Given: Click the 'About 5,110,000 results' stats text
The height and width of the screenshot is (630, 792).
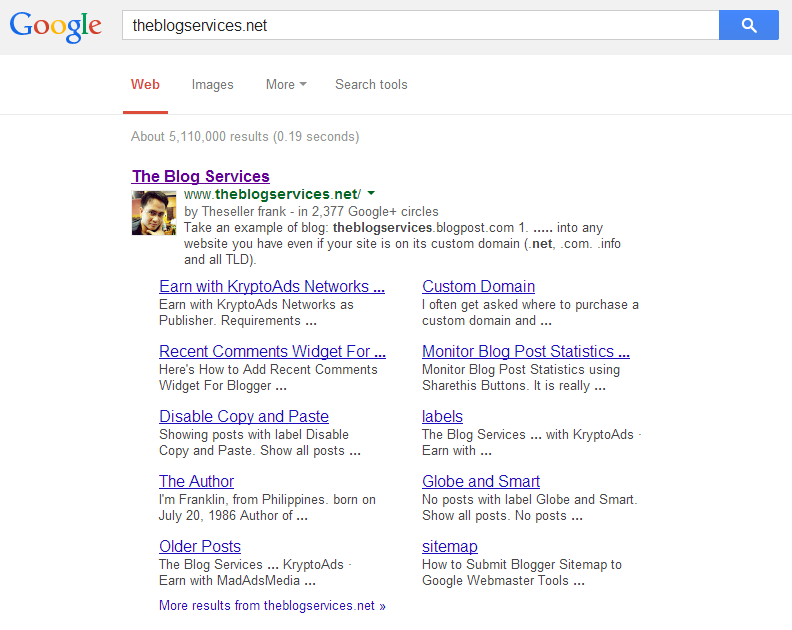Looking at the screenshot, I should point(245,136).
